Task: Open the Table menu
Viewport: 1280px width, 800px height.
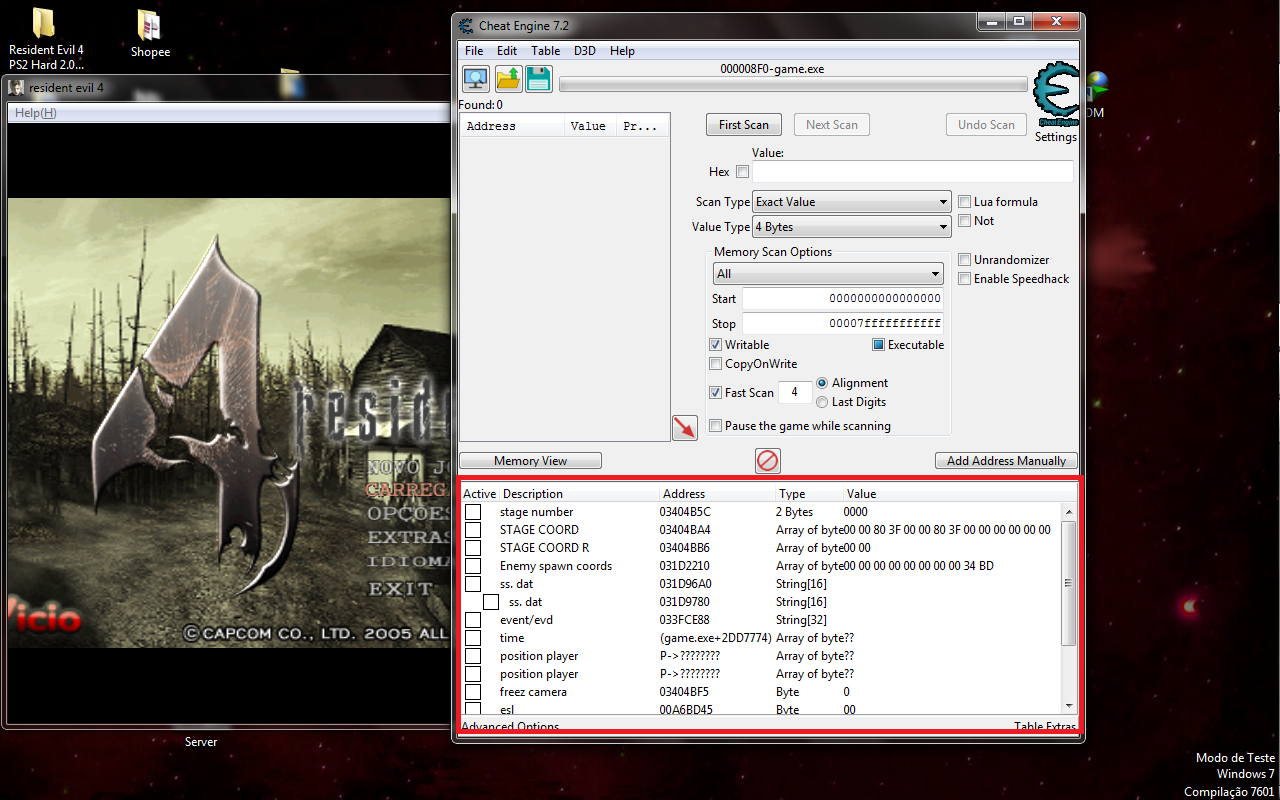Action: [545, 51]
